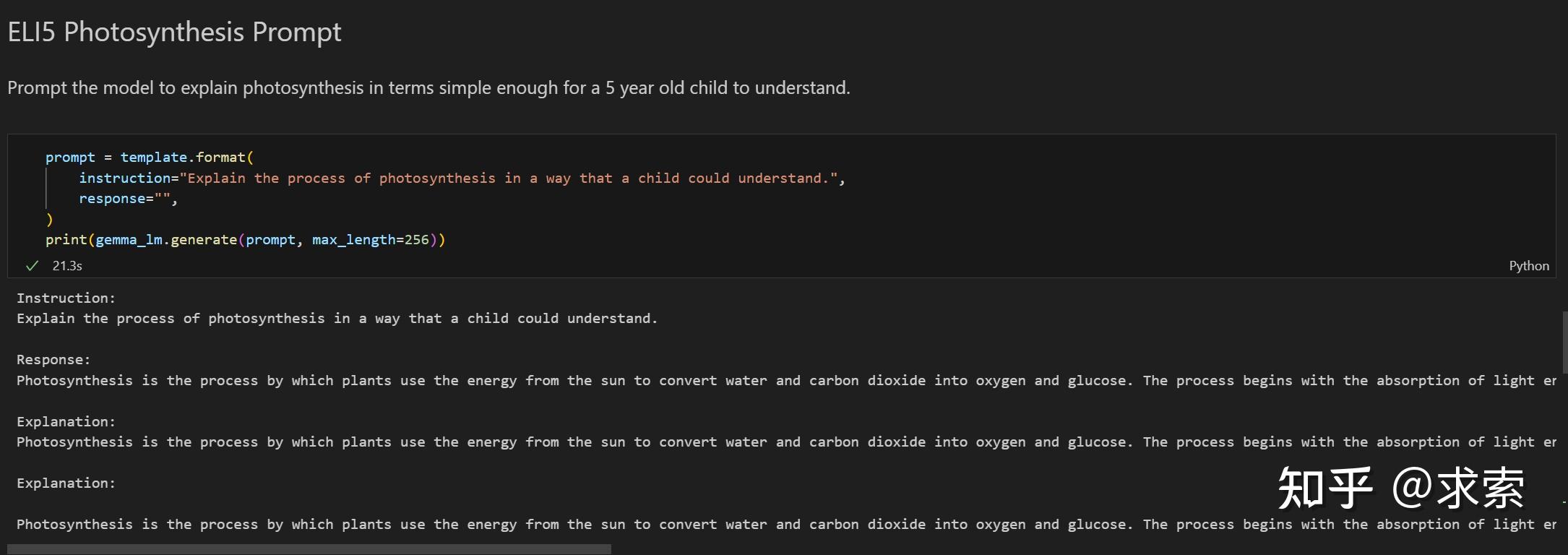The height and width of the screenshot is (555, 1568).
Task: Open the Python cell language picker
Action: [x=1528, y=266]
